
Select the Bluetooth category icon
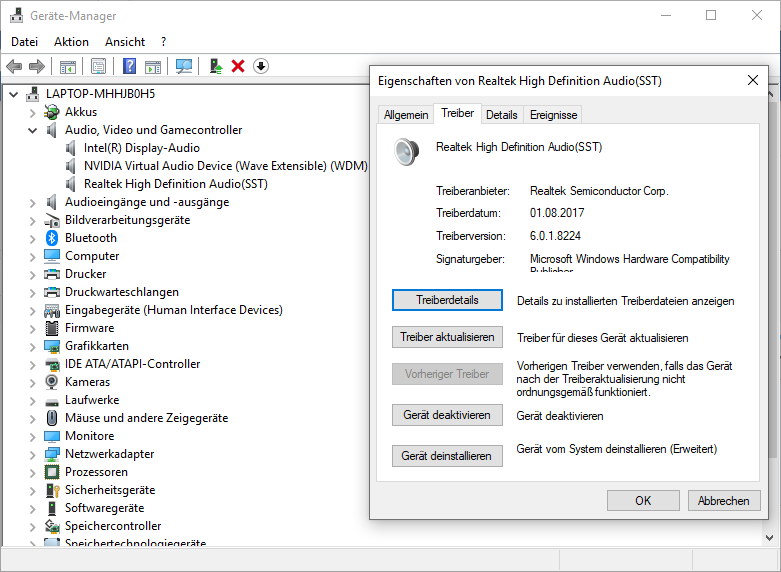[x=52, y=238]
